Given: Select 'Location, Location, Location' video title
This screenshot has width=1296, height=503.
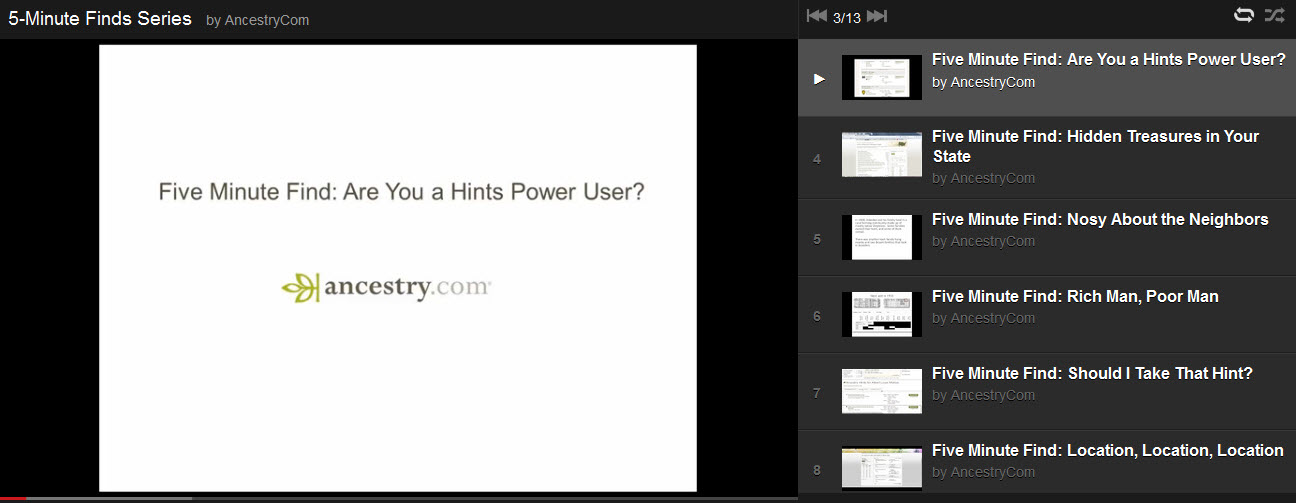Looking at the screenshot, I should click(x=1107, y=451).
